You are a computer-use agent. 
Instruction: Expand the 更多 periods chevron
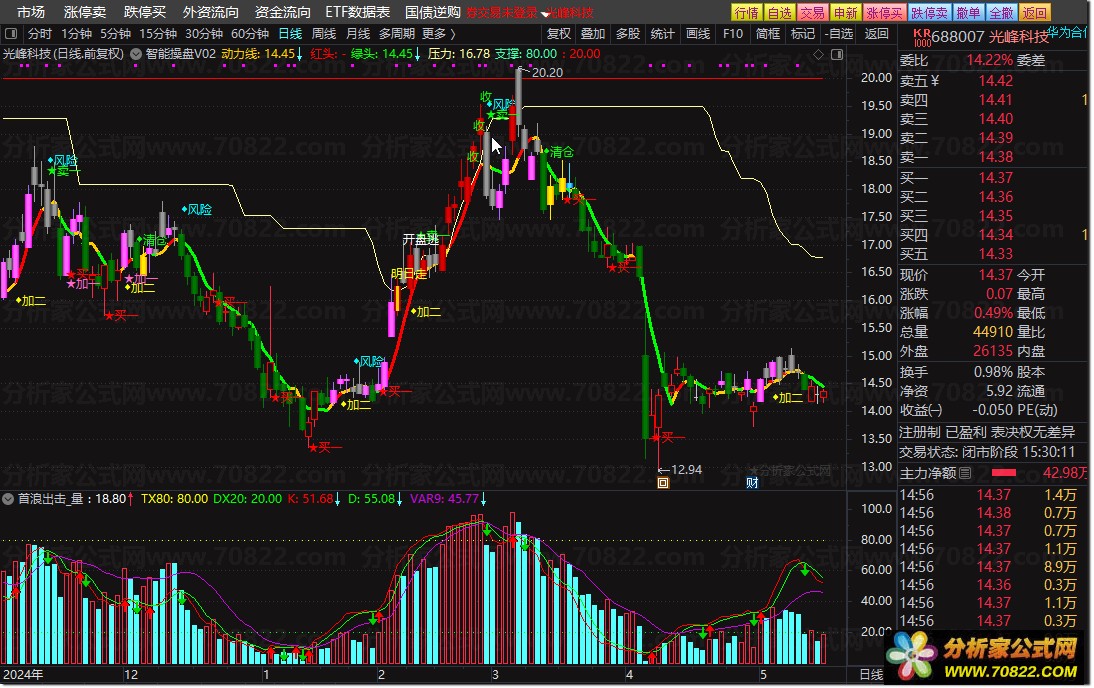[453, 33]
